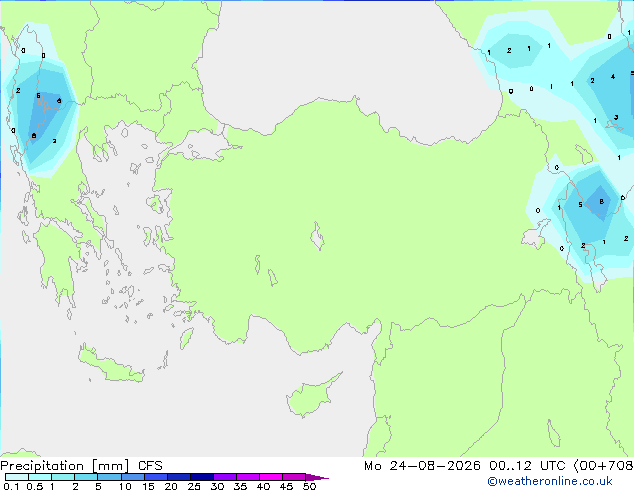Click the '00..12 UTC' time range text
The height and width of the screenshot is (490, 634).
pyautogui.click(x=527, y=466)
